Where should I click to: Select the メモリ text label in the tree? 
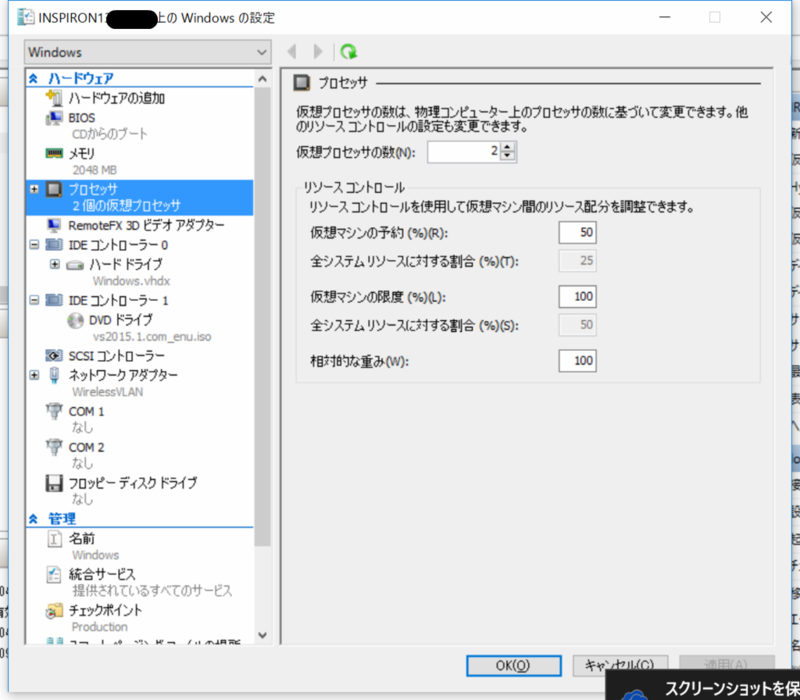[82, 154]
